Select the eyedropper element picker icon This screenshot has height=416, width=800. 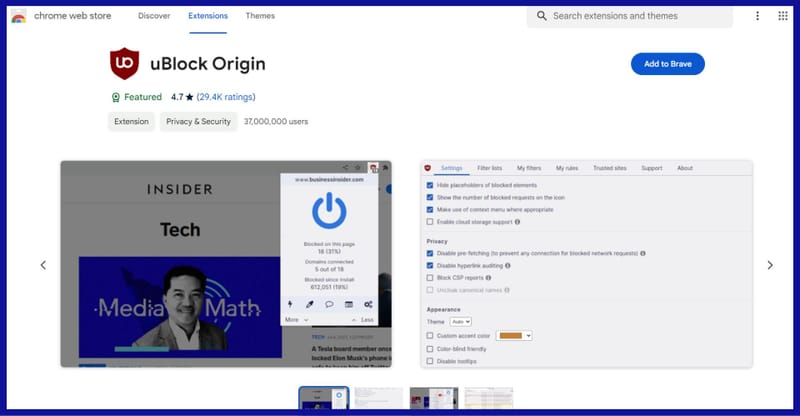(309, 304)
